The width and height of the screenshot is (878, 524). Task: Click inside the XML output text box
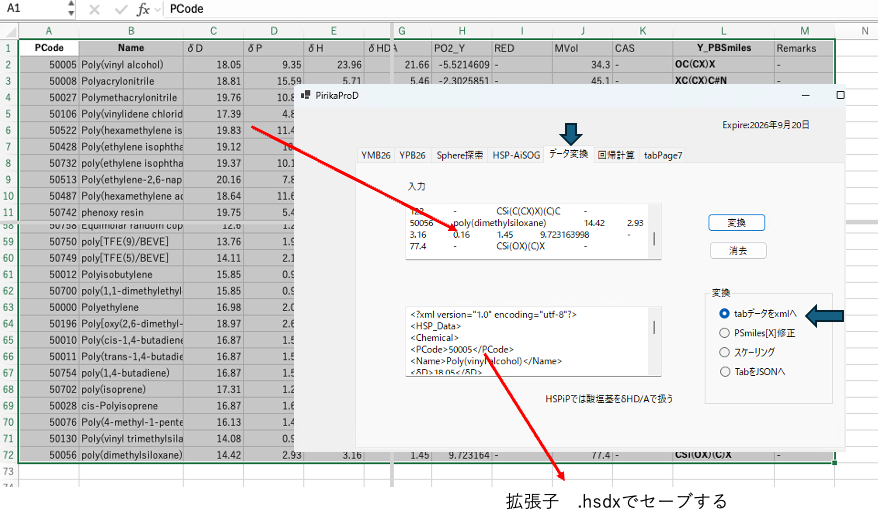pos(525,340)
